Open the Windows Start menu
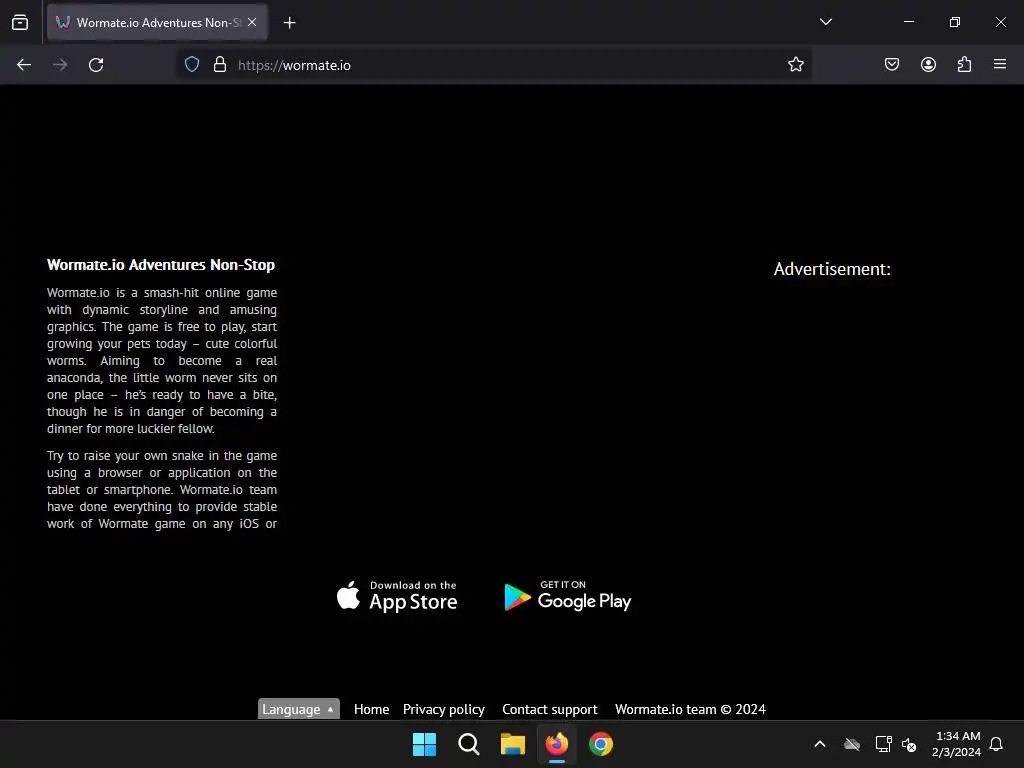Image resolution: width=1024 pixels, height=768 pixels. (424, 744)
